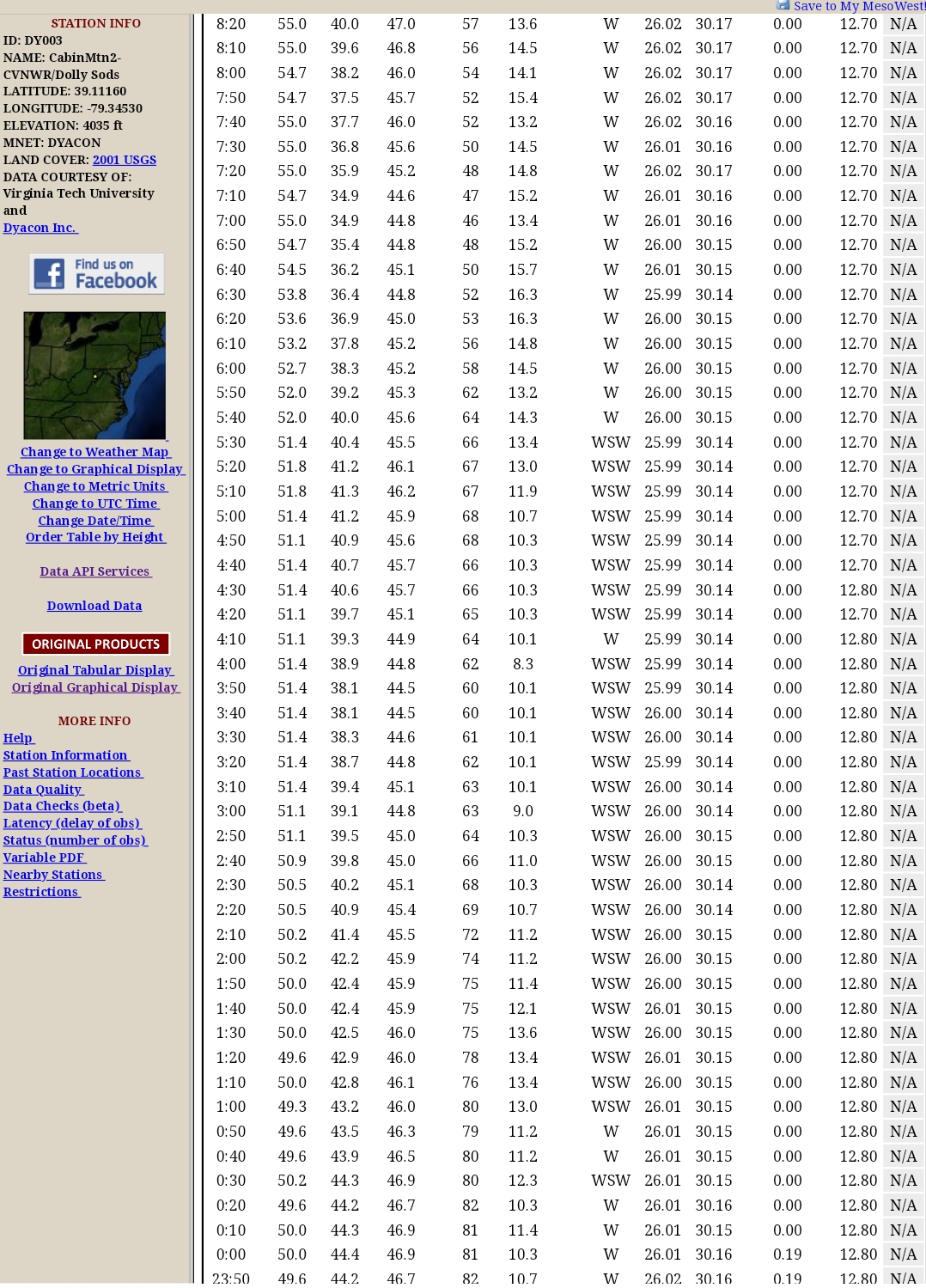Change to Metric Units
Viewport: 926px width, 1288px height.
tap(95, 486)
